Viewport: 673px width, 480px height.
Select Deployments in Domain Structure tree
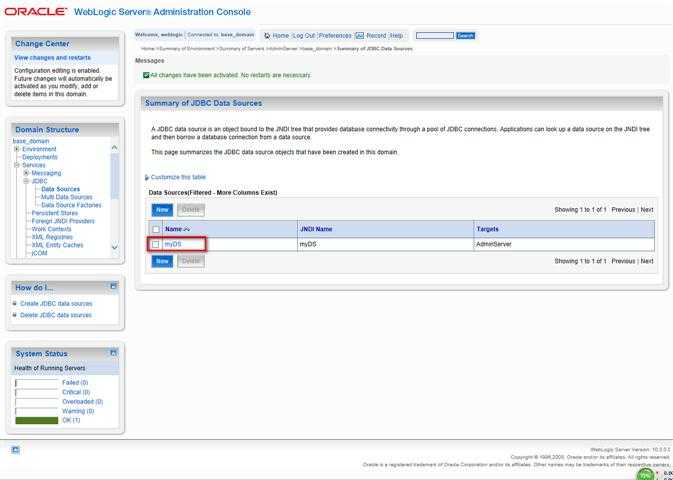tap(39, 157)
